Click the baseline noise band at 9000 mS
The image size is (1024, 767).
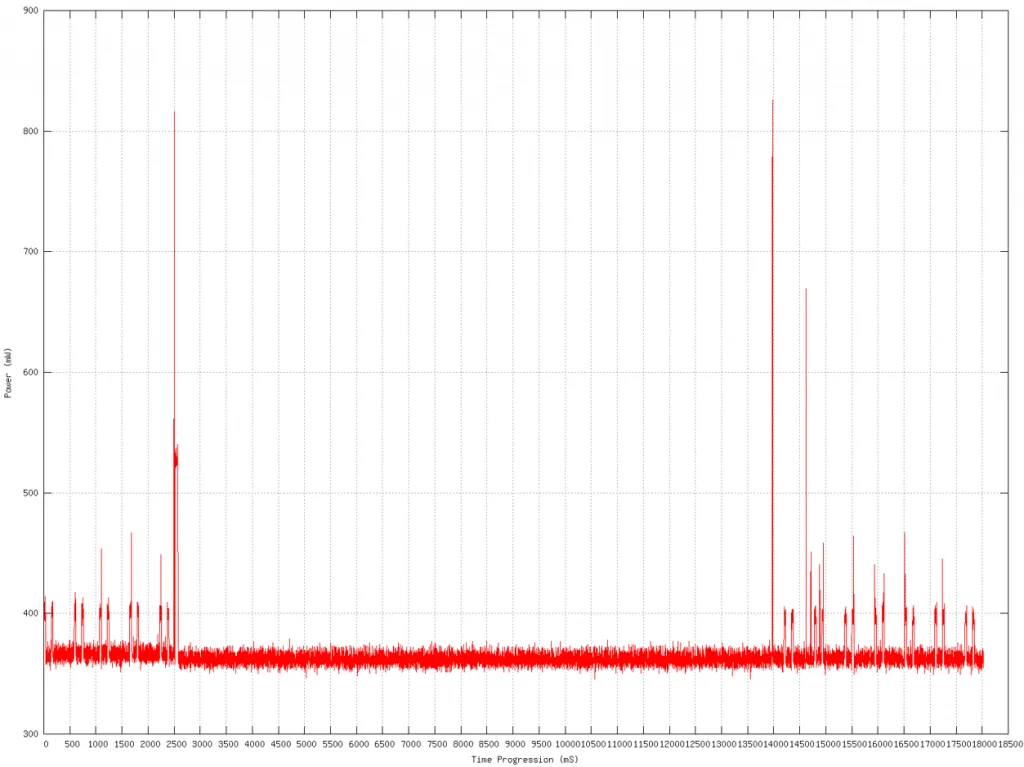click(x=514, y=659)
